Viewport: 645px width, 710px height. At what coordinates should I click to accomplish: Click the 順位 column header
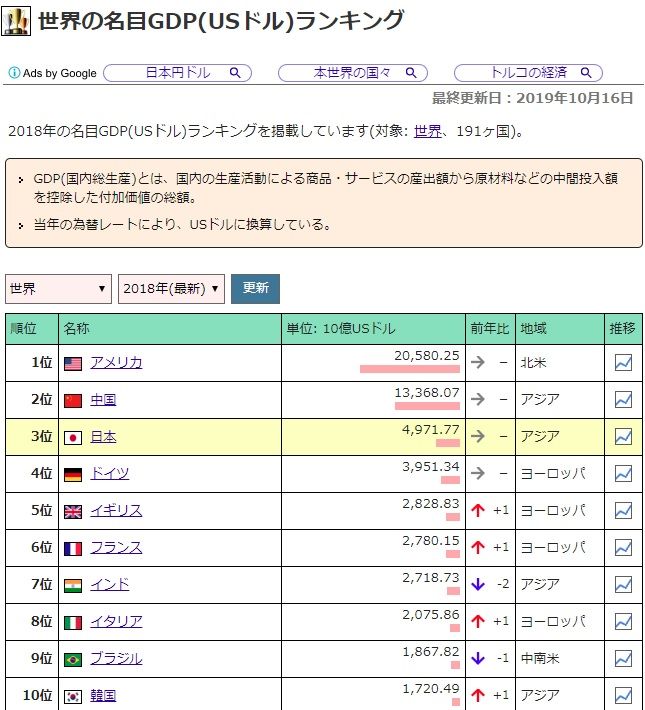pyautogui.click(x=23, y=328)
